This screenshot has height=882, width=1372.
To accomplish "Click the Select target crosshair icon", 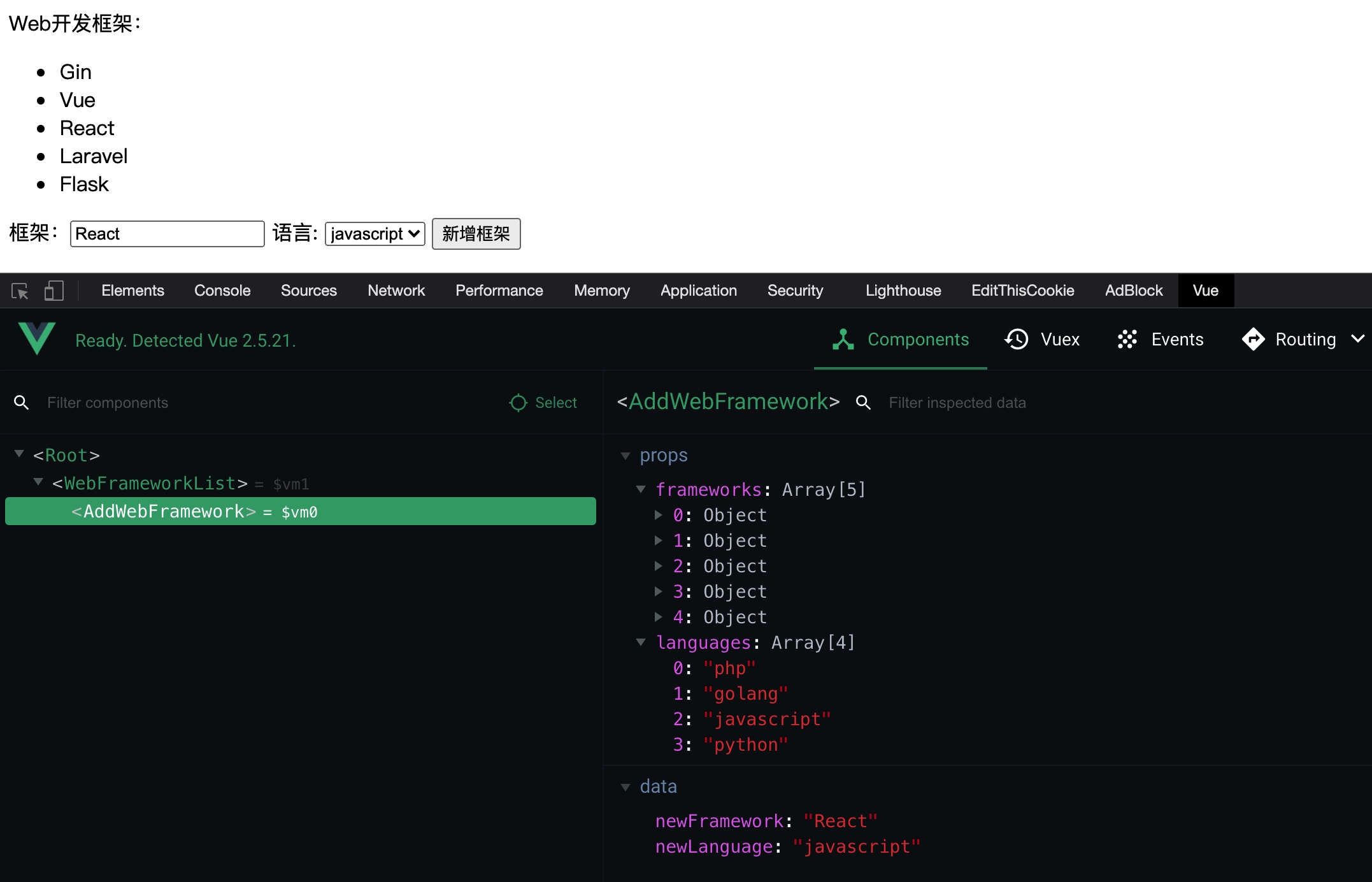I will [x=518, y=403].
